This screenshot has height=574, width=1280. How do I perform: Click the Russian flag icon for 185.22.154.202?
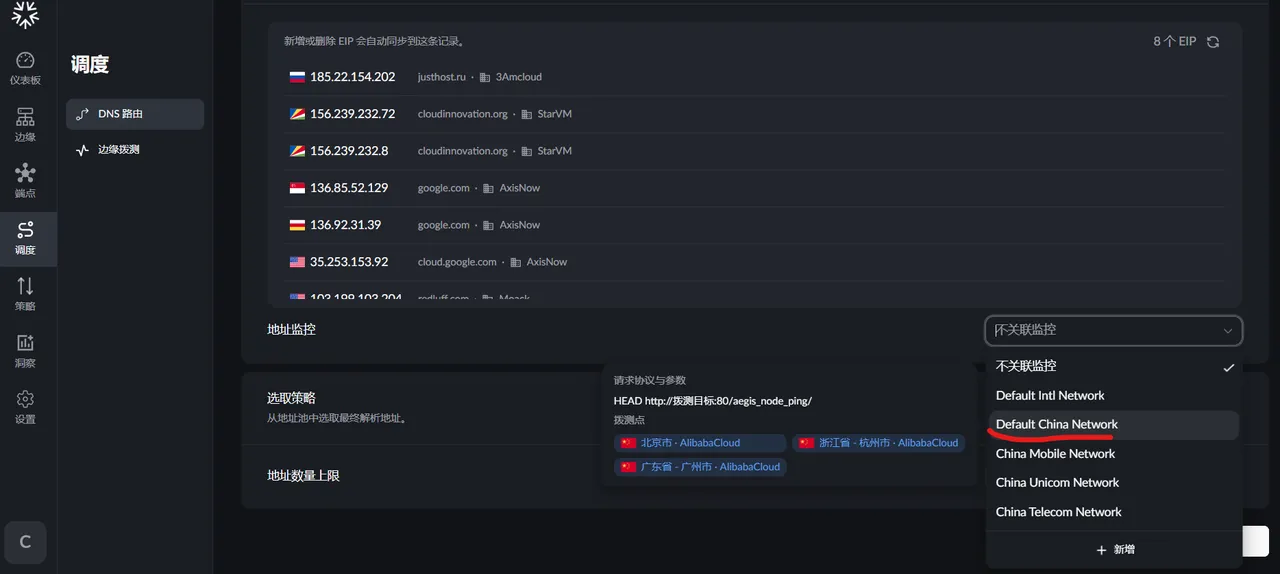coord(297,77)
